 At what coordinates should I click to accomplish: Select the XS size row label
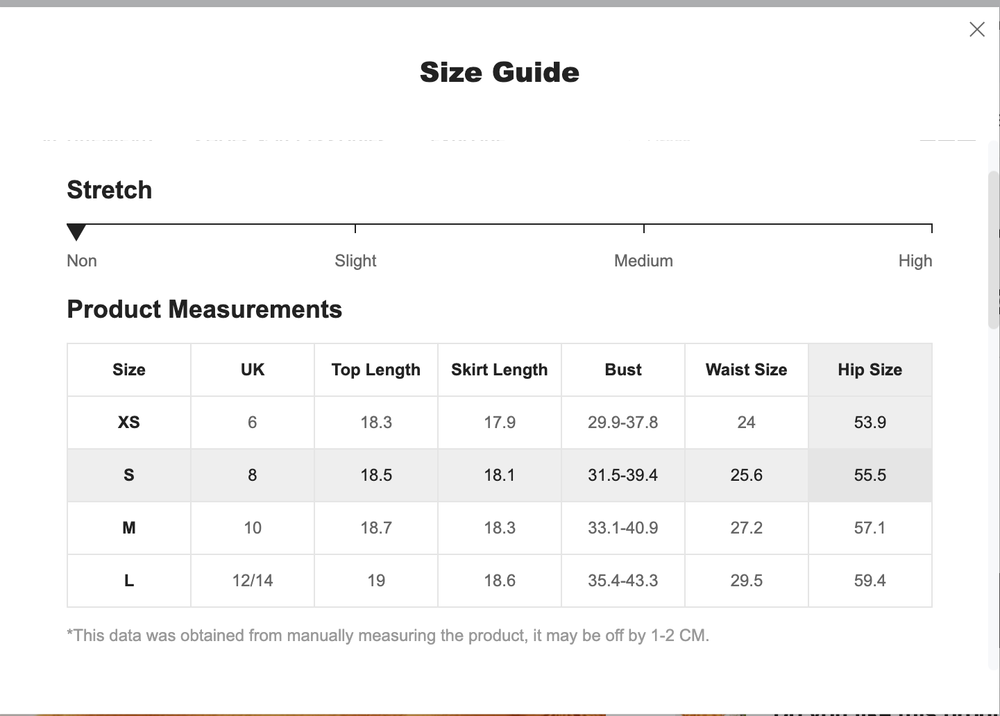pos(129,422)
